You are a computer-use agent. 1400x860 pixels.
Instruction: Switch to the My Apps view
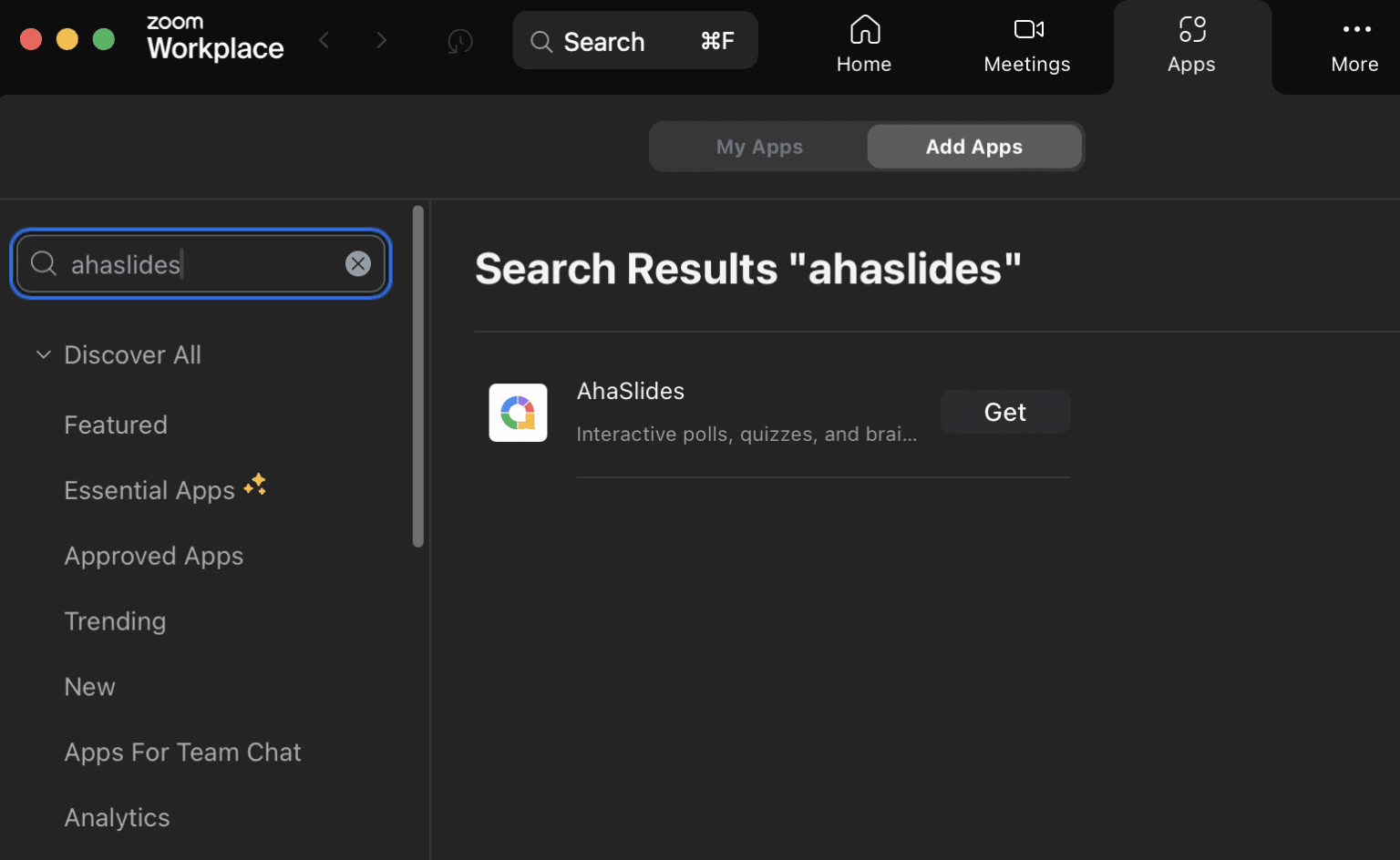(x=759, y=146)
